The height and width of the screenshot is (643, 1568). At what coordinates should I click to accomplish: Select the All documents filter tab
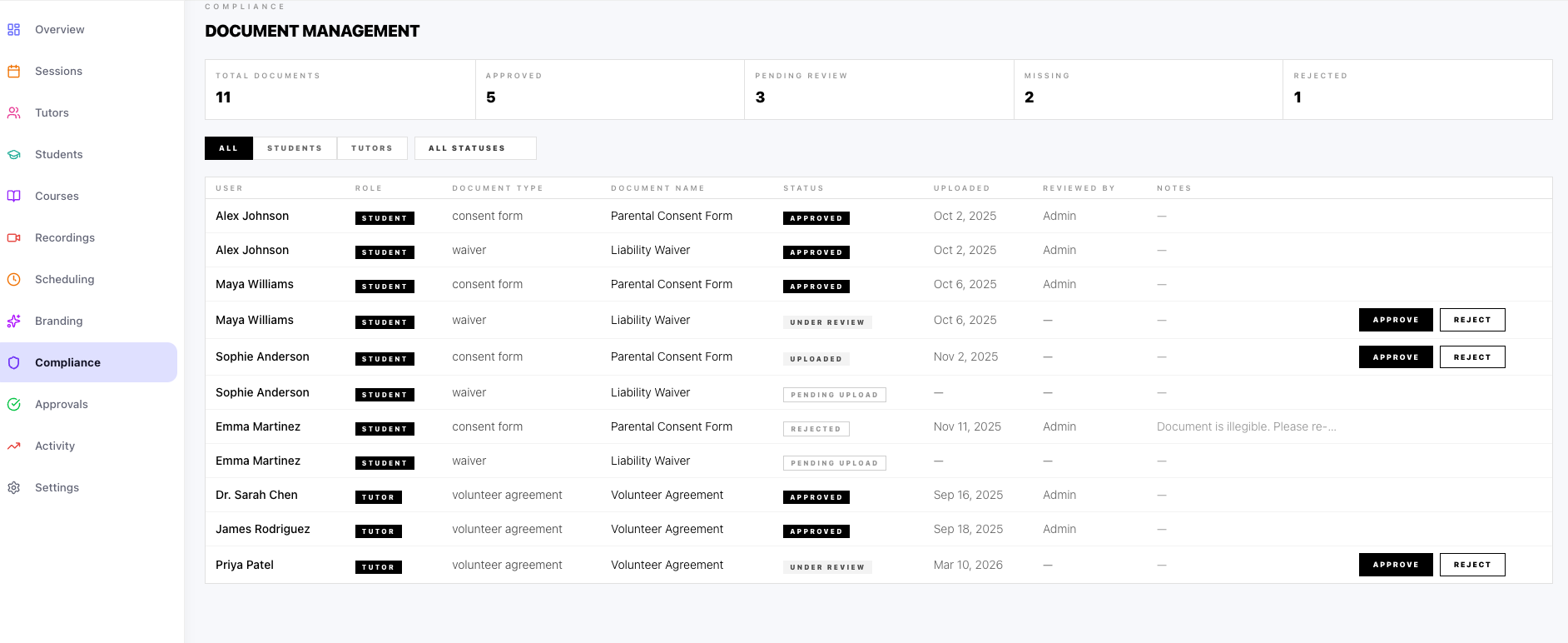click(229, 148)
